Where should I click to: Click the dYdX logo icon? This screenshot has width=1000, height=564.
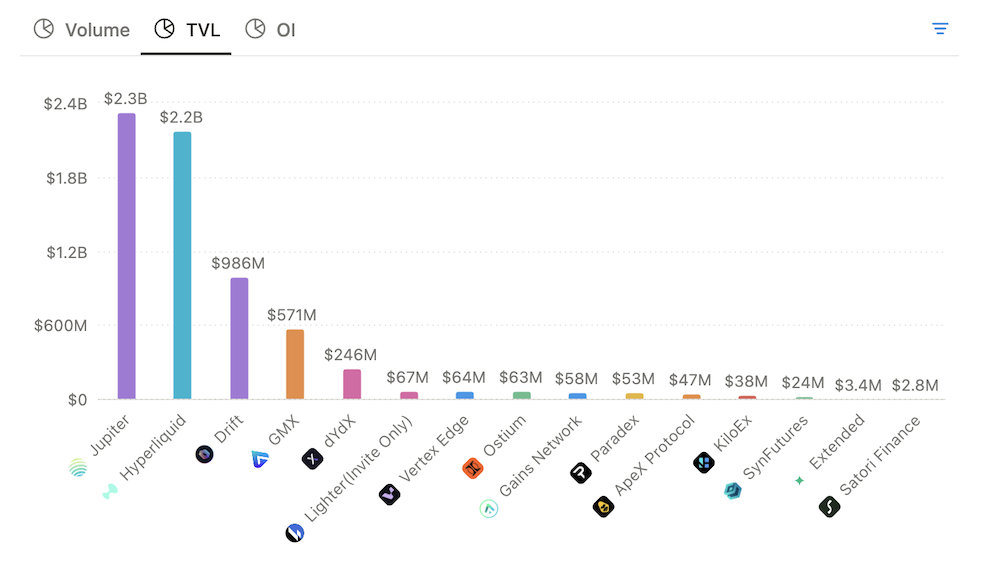point(312,459)
